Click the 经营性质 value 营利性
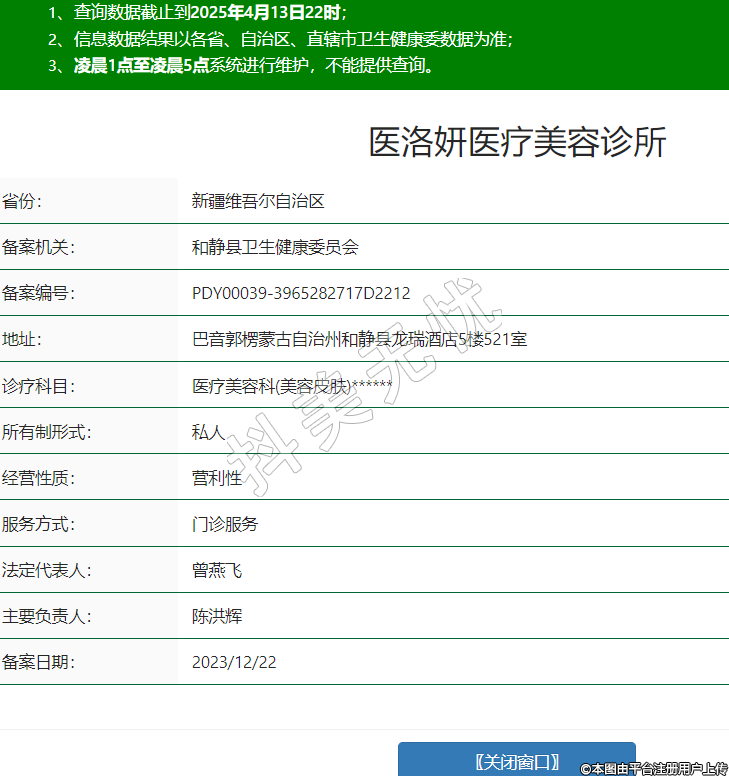This screenshot has width=729, height=776. pos(216,478)
